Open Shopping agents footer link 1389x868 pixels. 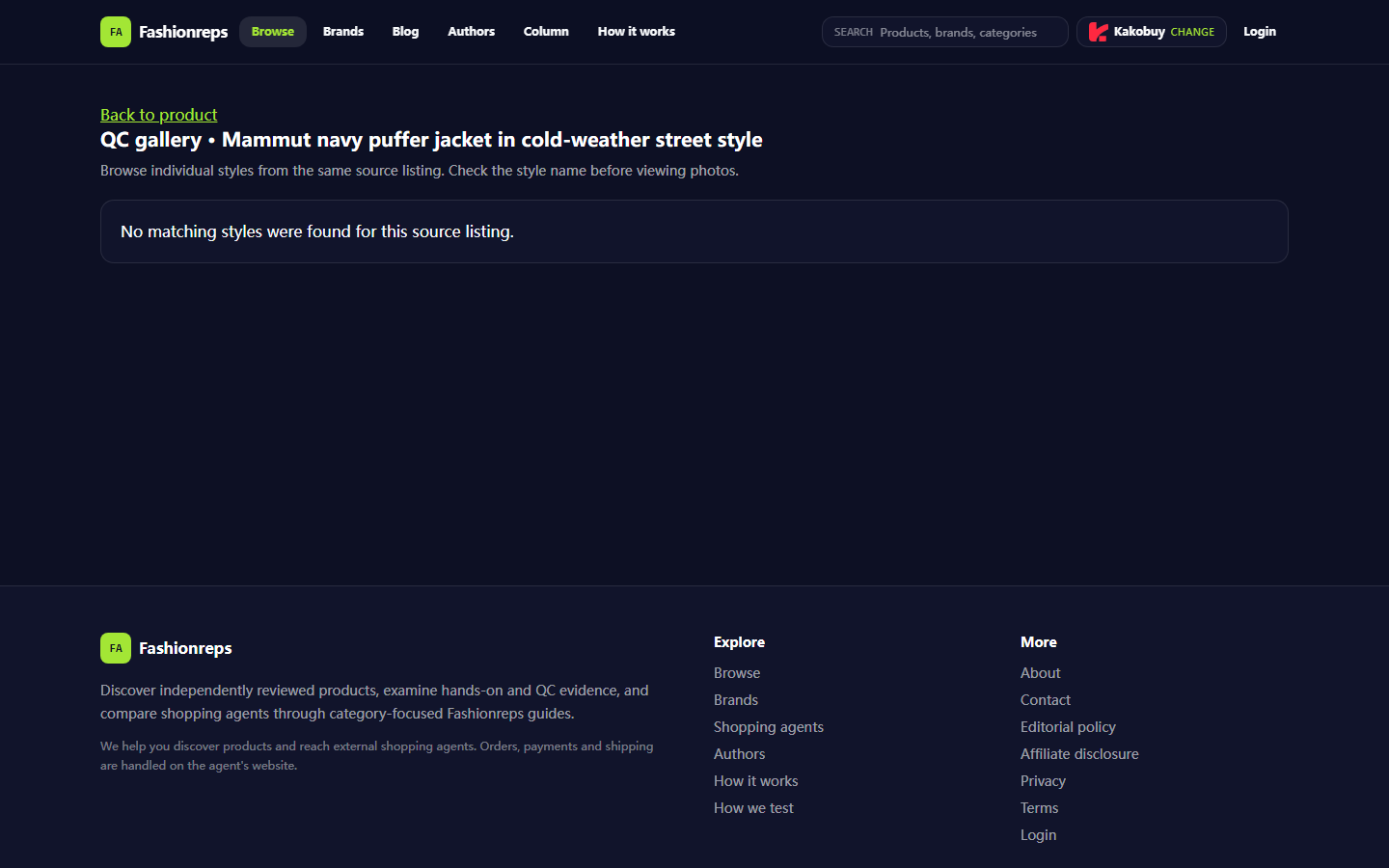[x=769, y=727]
